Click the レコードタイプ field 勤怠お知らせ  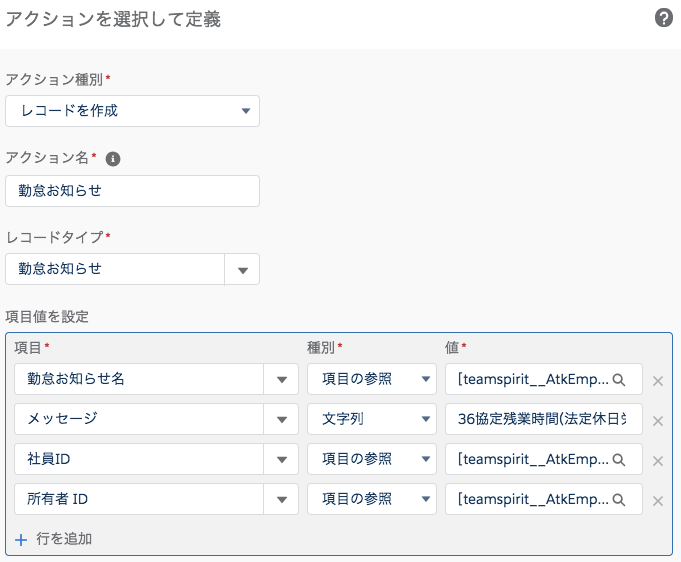115,269
